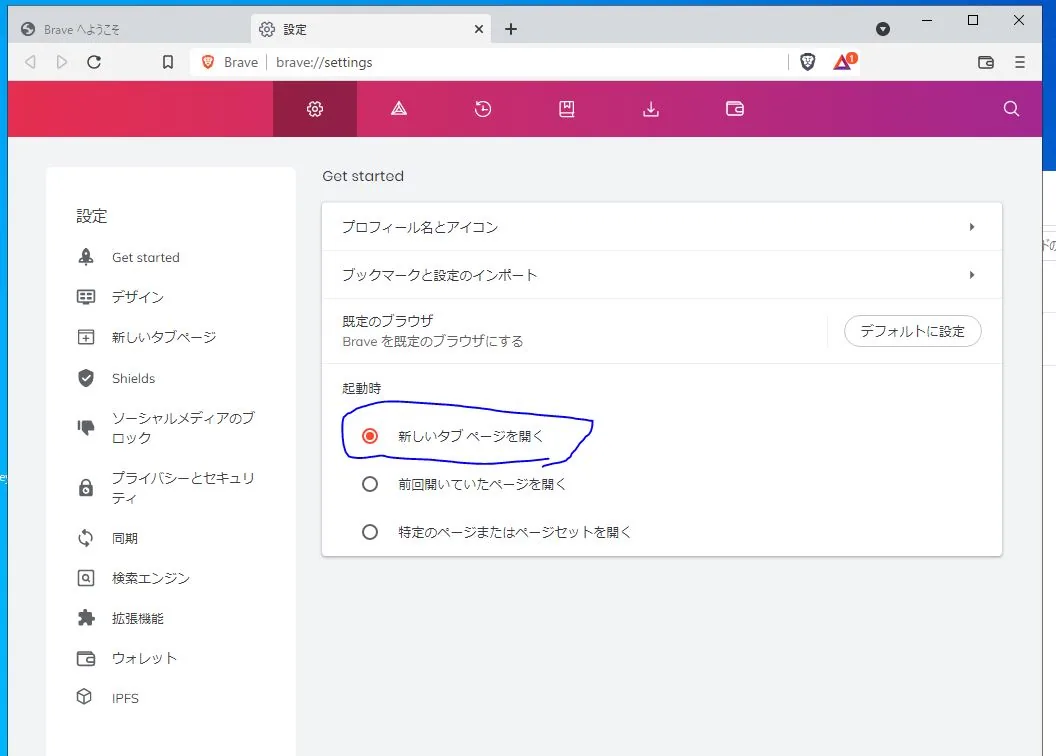Click the search icon in the settings page
The height and width of the screenshot is (756, 1056).
point(1011,109)
